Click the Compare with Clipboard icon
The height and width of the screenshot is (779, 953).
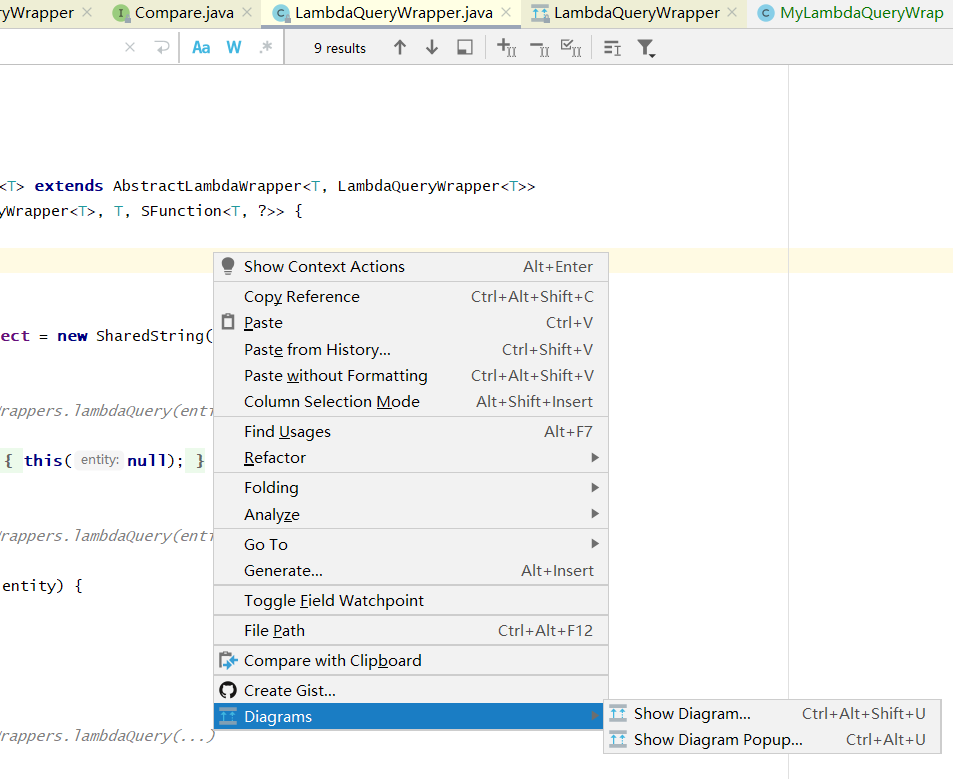coord(228,661)
